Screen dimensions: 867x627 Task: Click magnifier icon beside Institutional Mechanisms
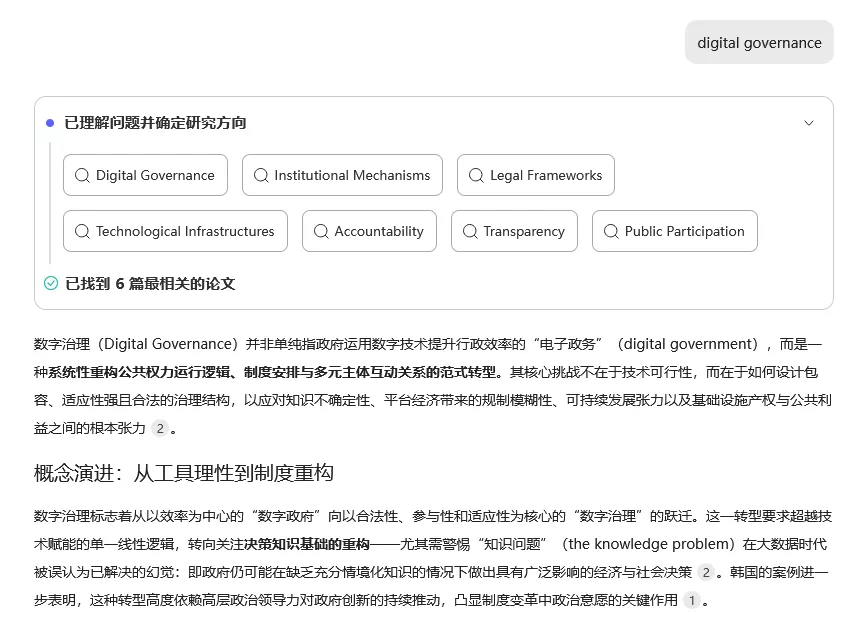click(x=262, y=175)
